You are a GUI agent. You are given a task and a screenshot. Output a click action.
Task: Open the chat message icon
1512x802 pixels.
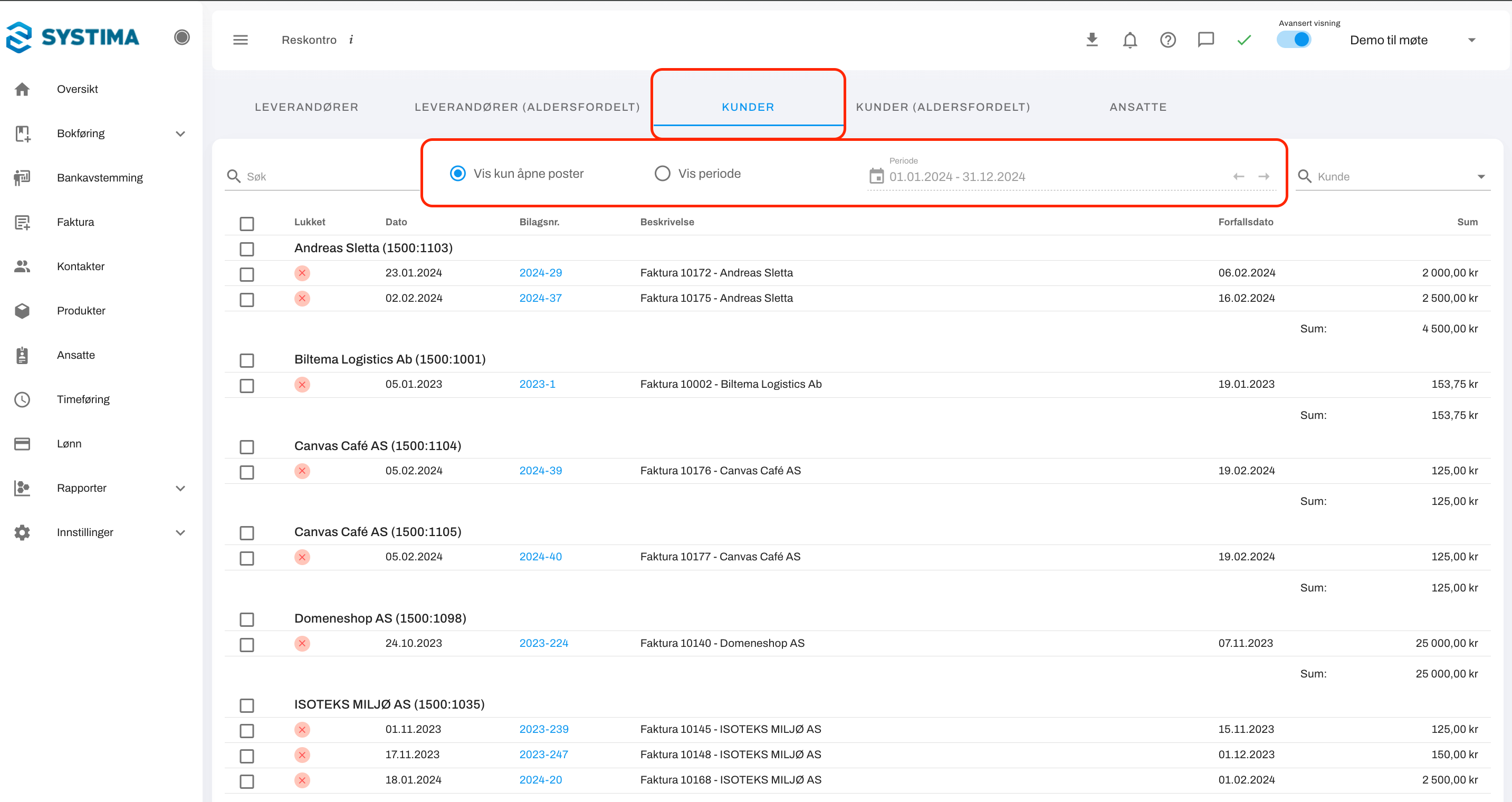1205,40
